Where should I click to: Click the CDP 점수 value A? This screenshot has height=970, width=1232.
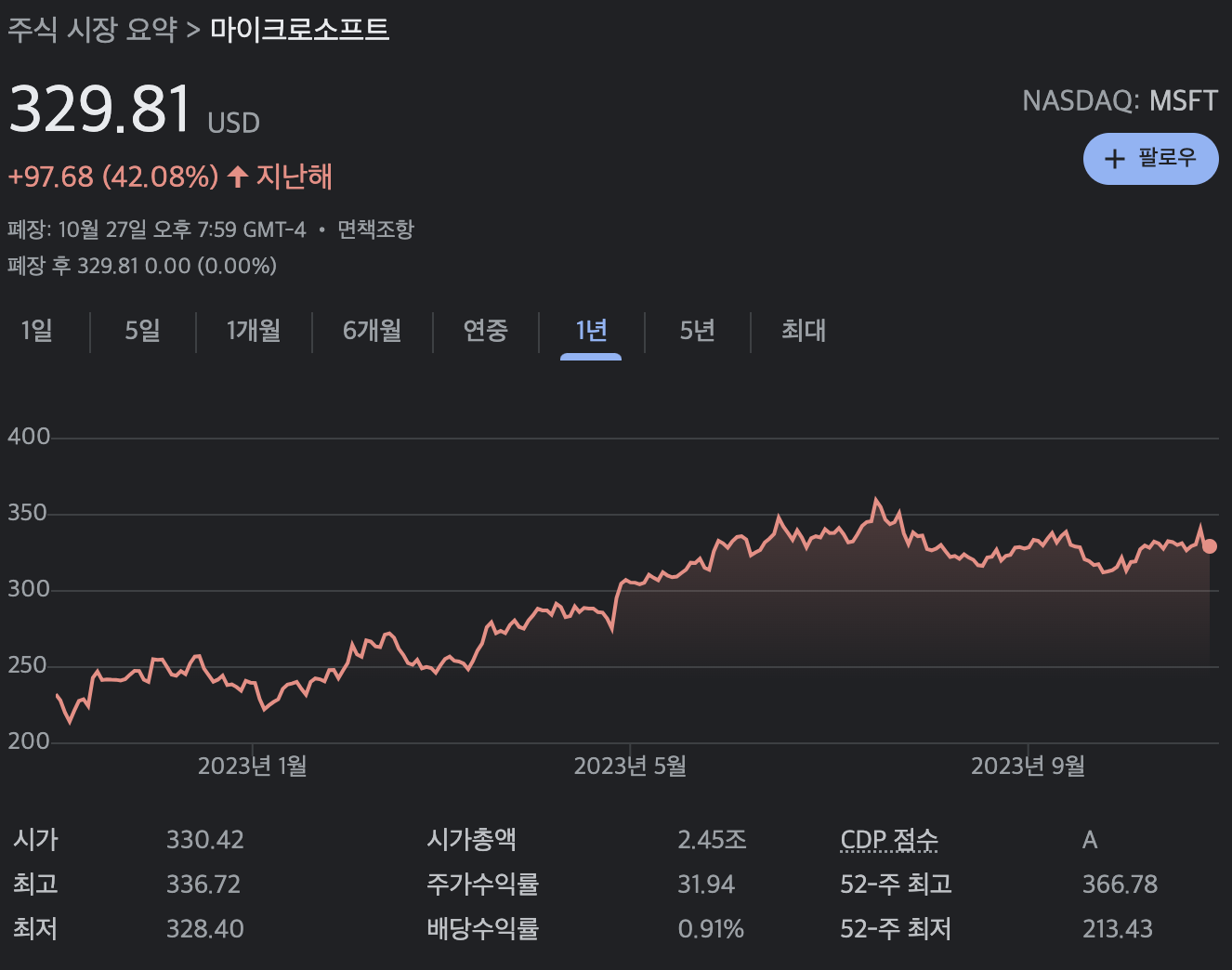1090,840
